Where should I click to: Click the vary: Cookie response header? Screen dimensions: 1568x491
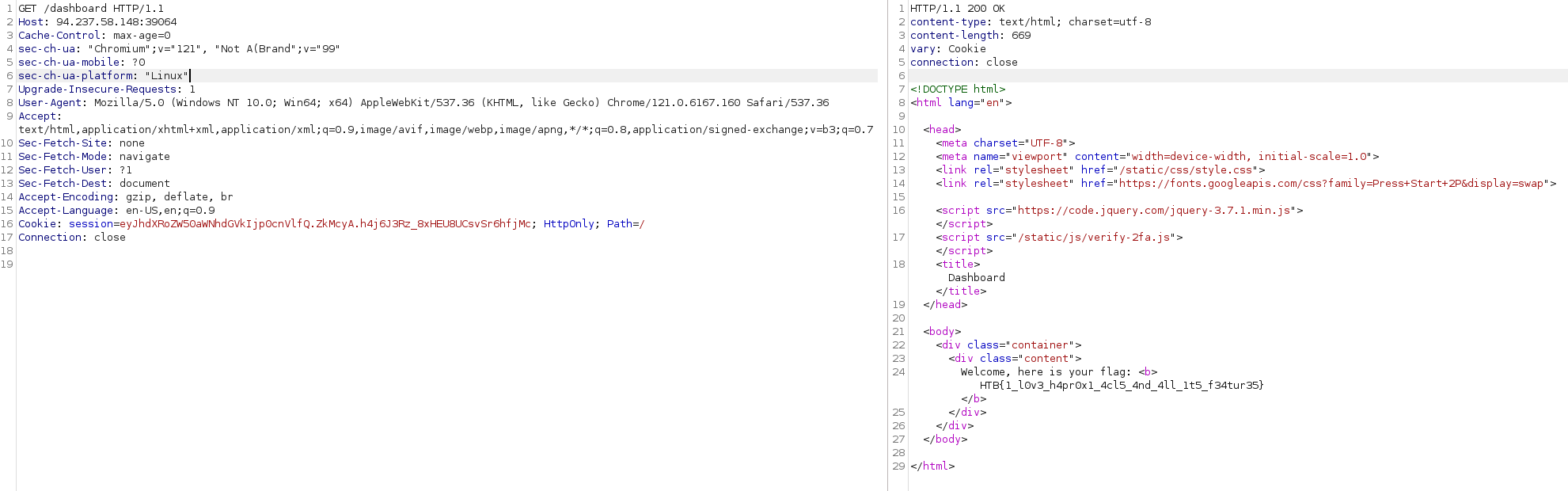click(948, 49)
